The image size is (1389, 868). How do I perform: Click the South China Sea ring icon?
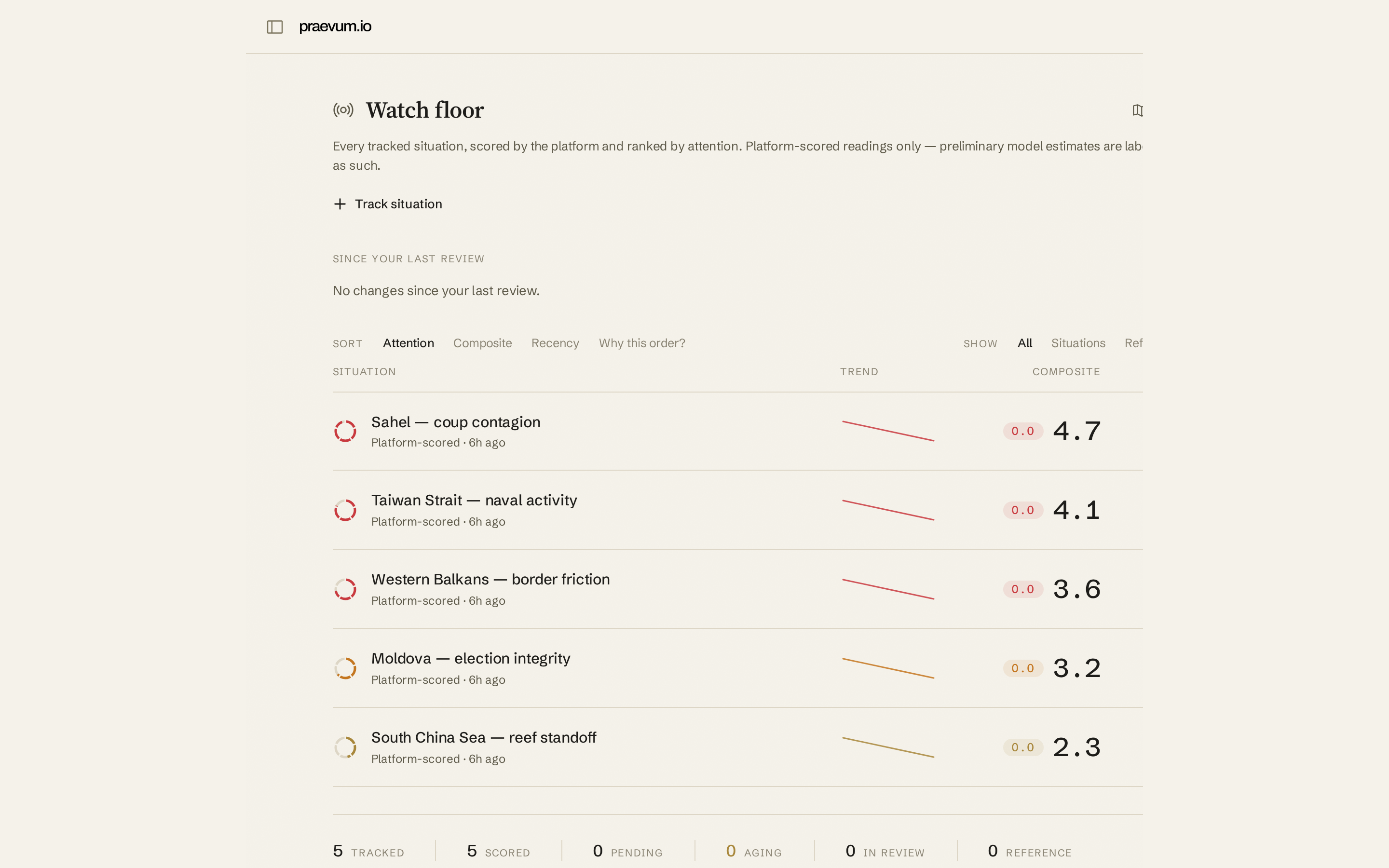pos(345,747)
